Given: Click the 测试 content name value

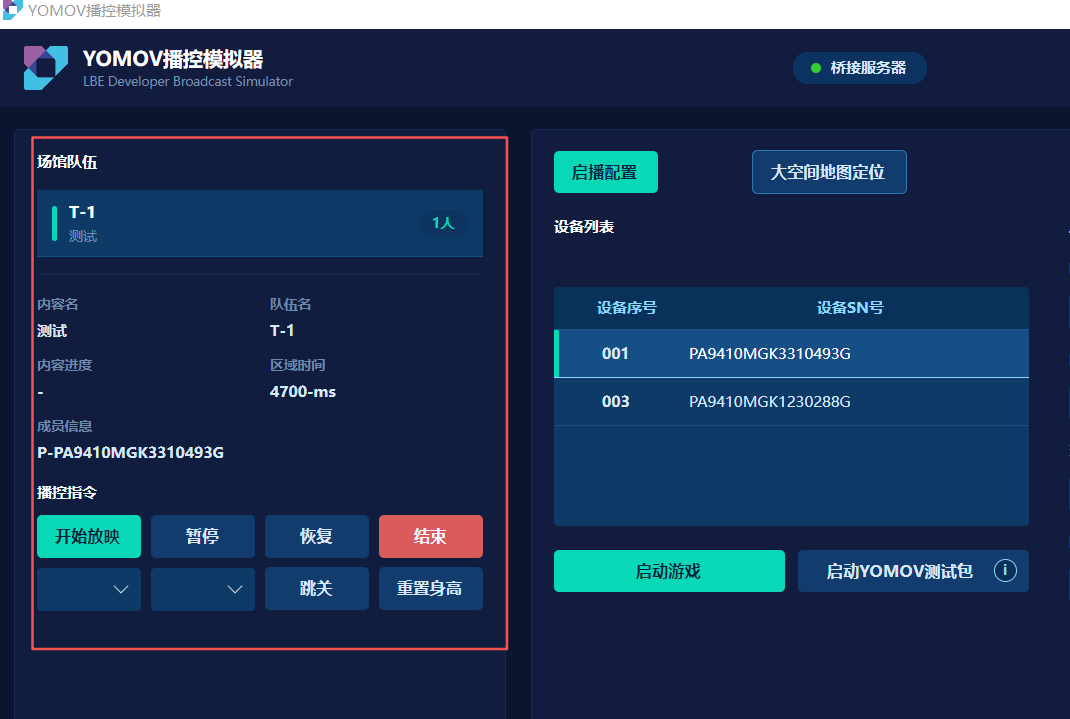Looking at the screenshot, I should pos(52,331).
